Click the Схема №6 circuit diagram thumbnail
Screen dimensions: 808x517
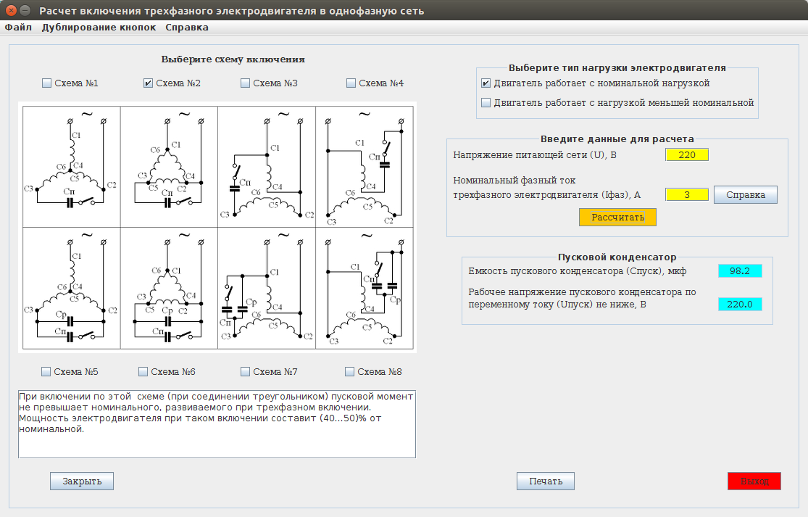[x=168, y=287]
